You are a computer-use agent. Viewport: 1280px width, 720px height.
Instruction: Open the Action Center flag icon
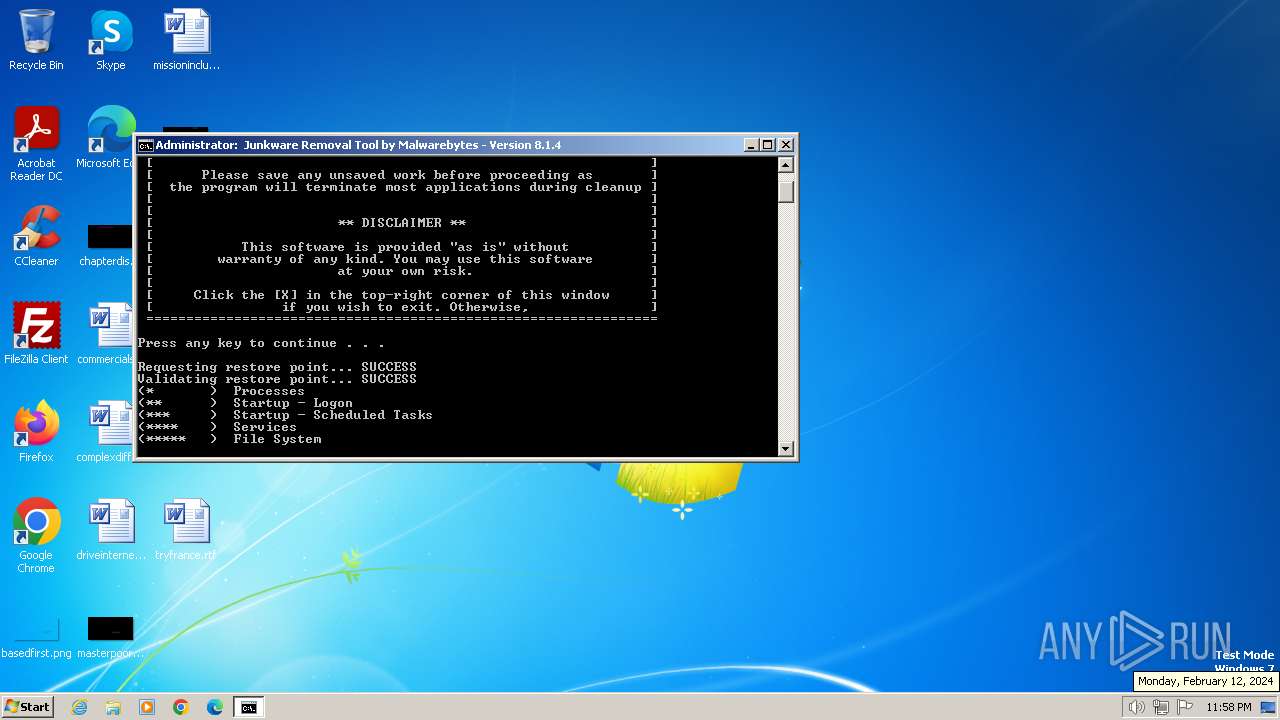coord(1185,707)
